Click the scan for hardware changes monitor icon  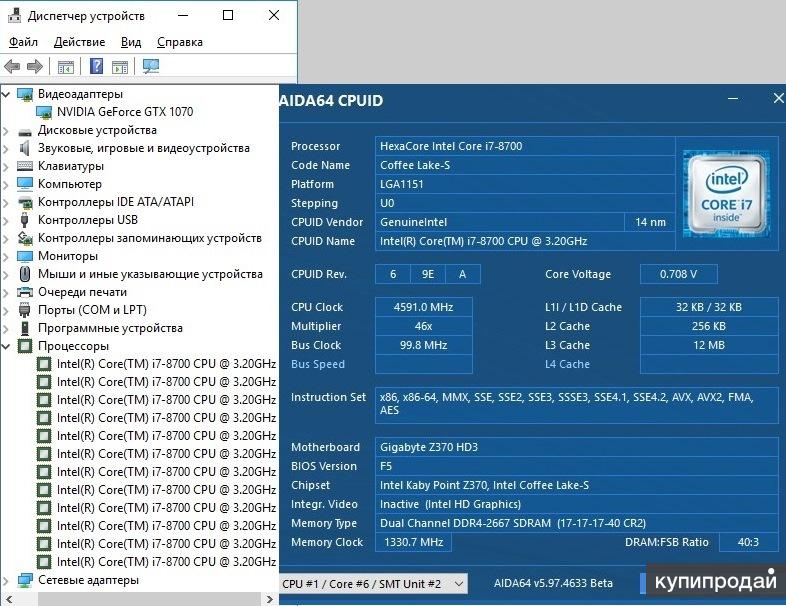click(x=151, y=66)
